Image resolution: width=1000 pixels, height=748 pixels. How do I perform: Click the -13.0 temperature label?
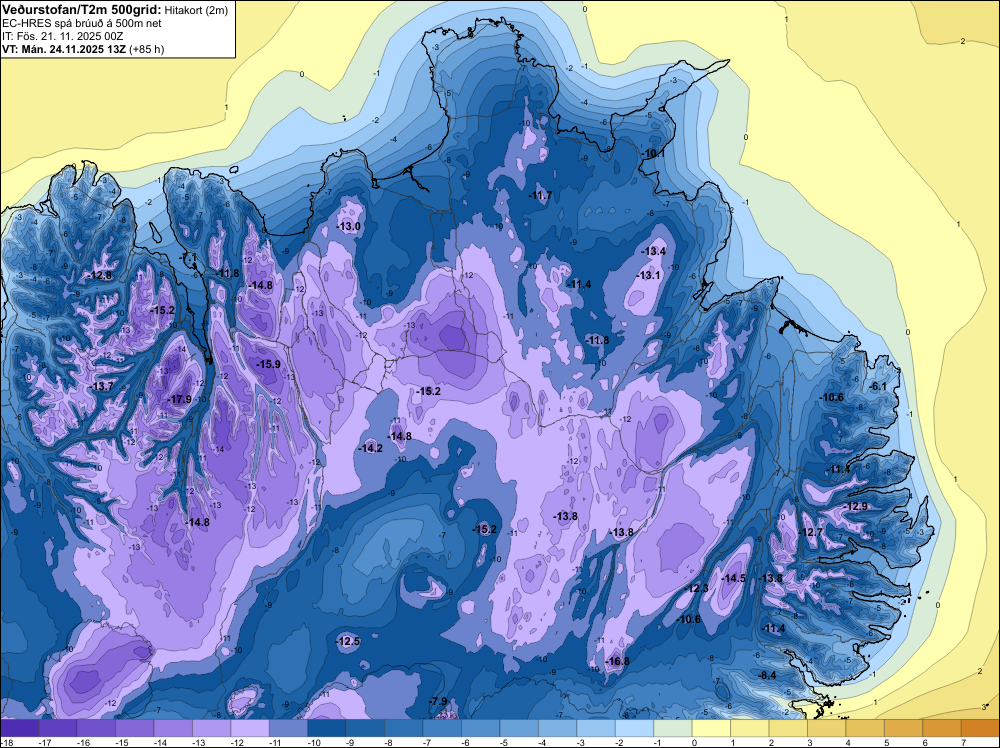[x=349, y=226]
